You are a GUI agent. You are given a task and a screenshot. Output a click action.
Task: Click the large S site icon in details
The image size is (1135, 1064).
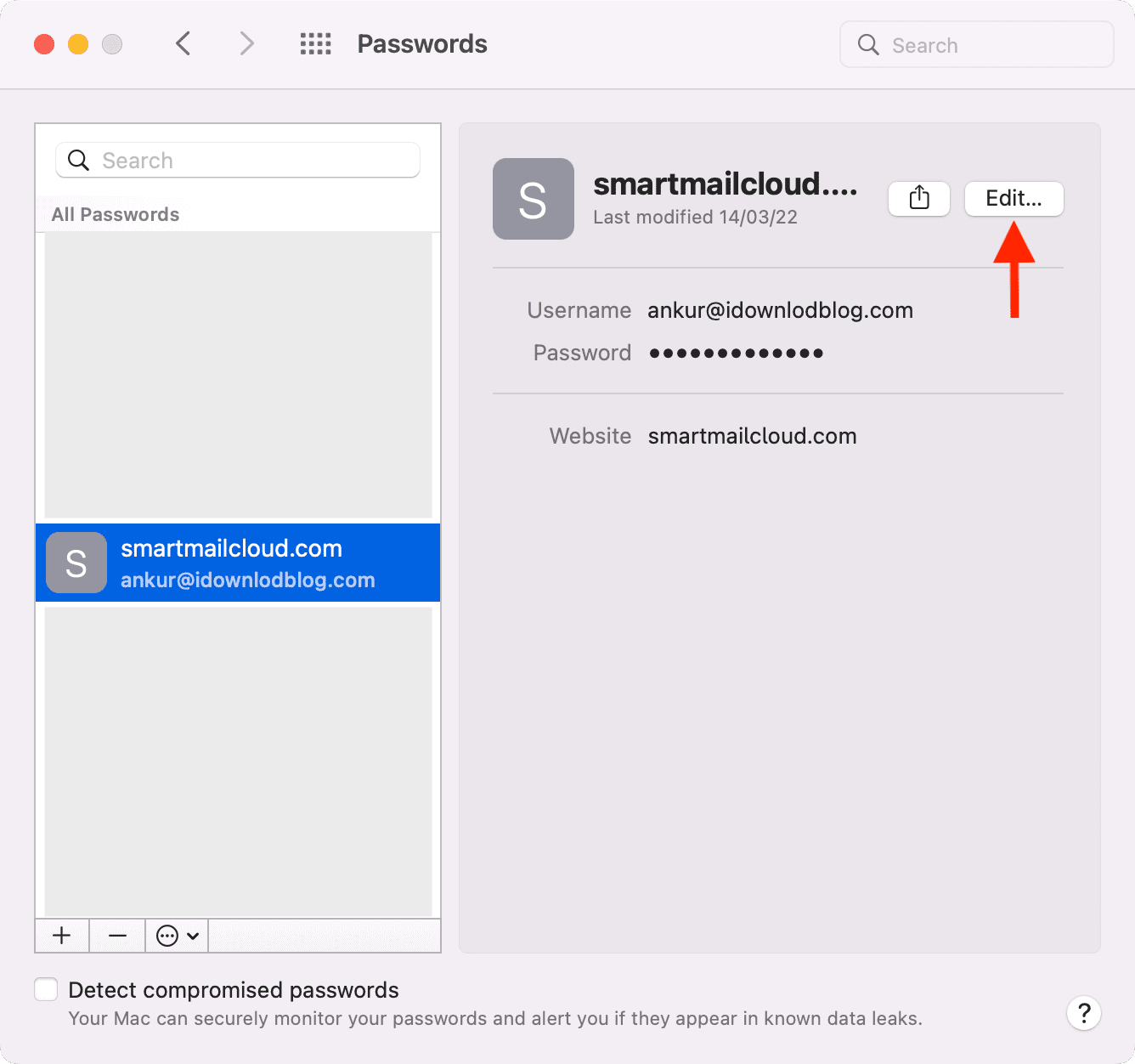coord(534,199)
